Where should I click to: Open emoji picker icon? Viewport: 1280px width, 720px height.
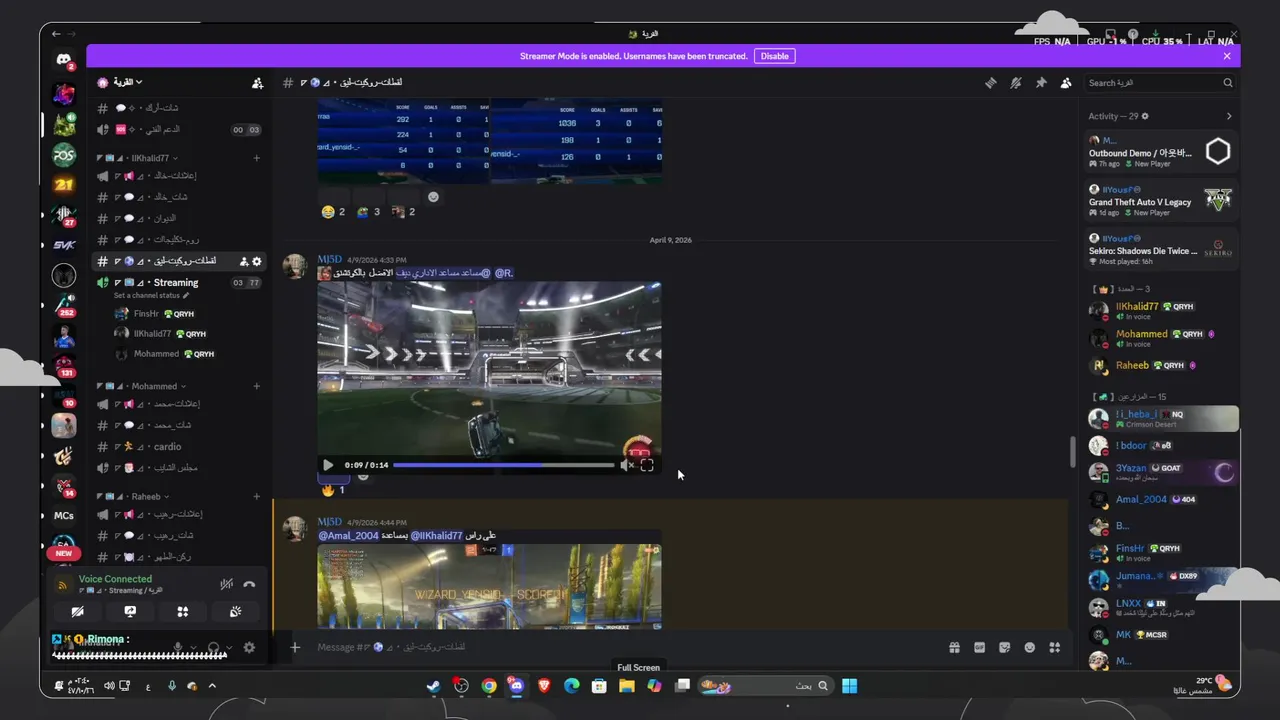[x=1029, y=647]
